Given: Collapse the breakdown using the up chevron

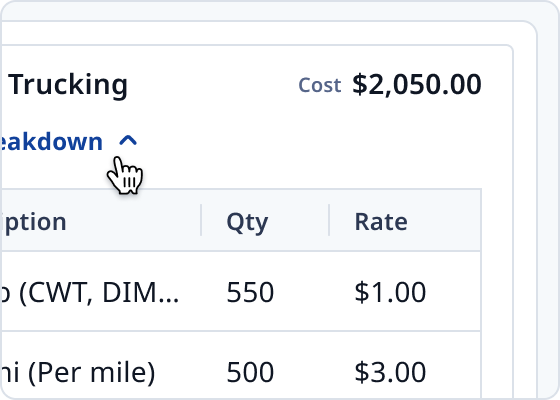Looking at the screenshot, I should click(x=128, y=141).
